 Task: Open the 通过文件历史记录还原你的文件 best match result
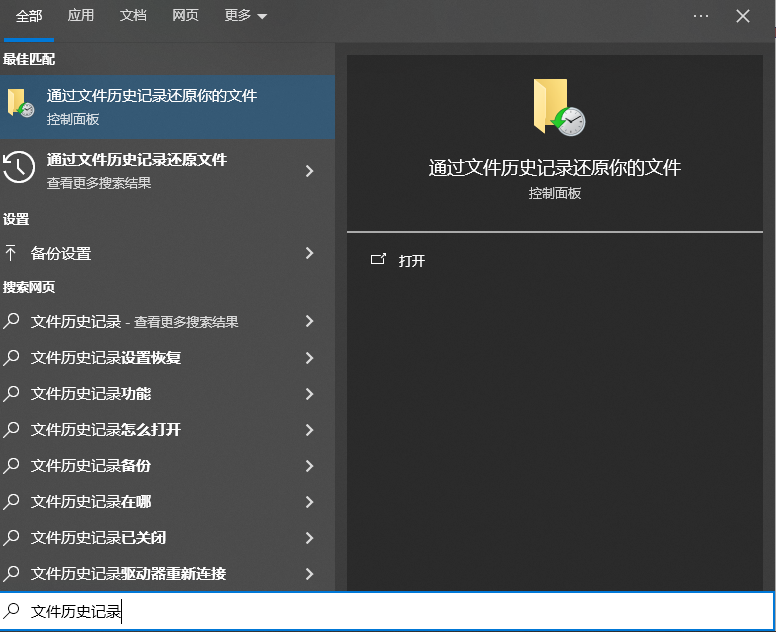167,107
